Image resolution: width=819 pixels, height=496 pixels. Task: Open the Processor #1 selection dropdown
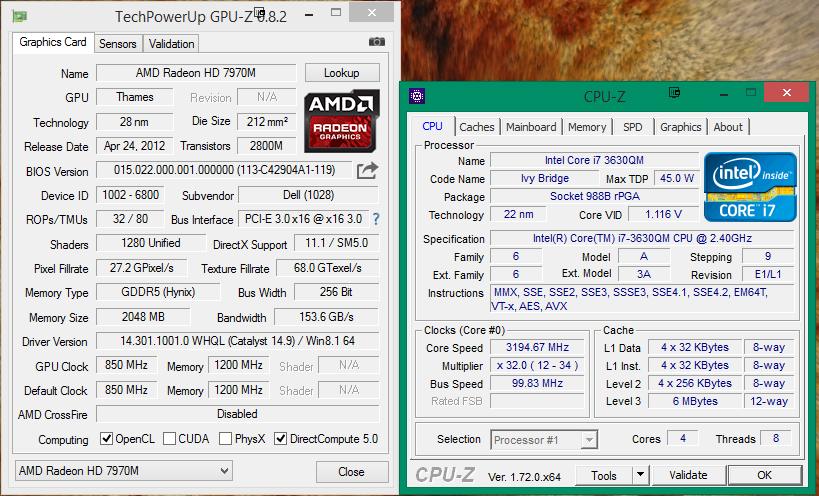click(544, 440)
